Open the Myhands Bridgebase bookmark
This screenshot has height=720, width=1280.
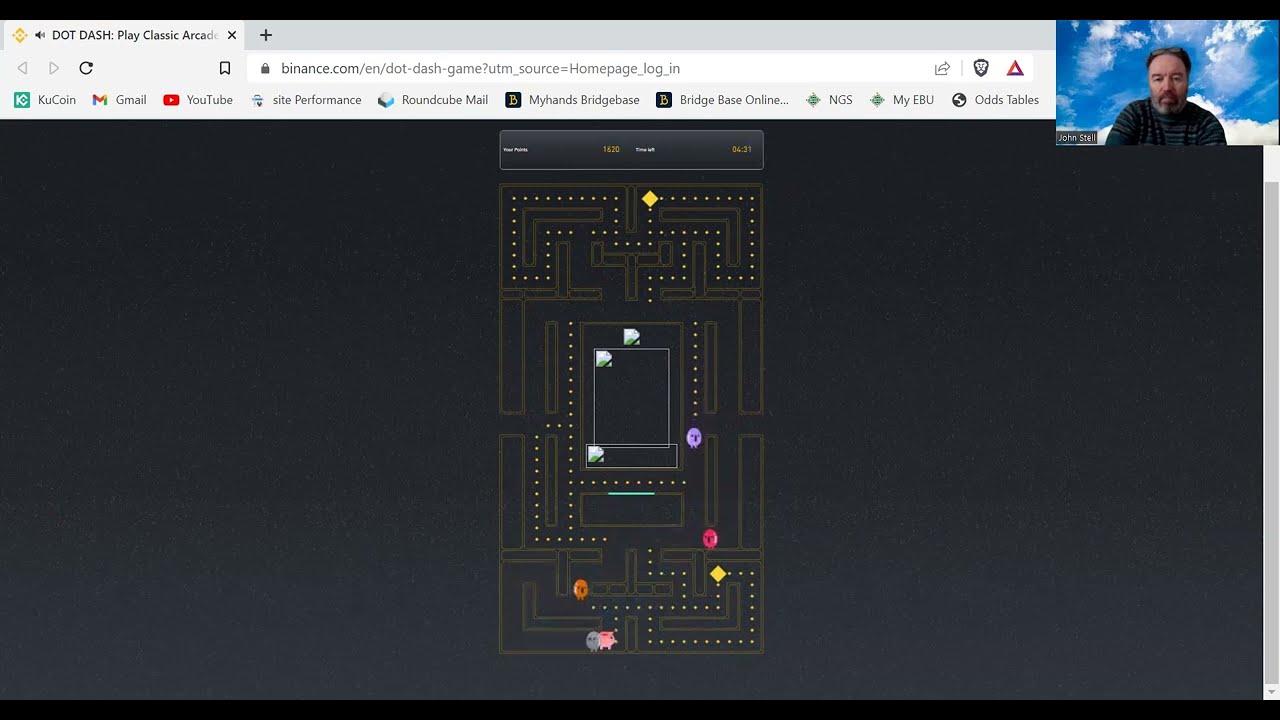pyautogui.click(x=572, y=100)
